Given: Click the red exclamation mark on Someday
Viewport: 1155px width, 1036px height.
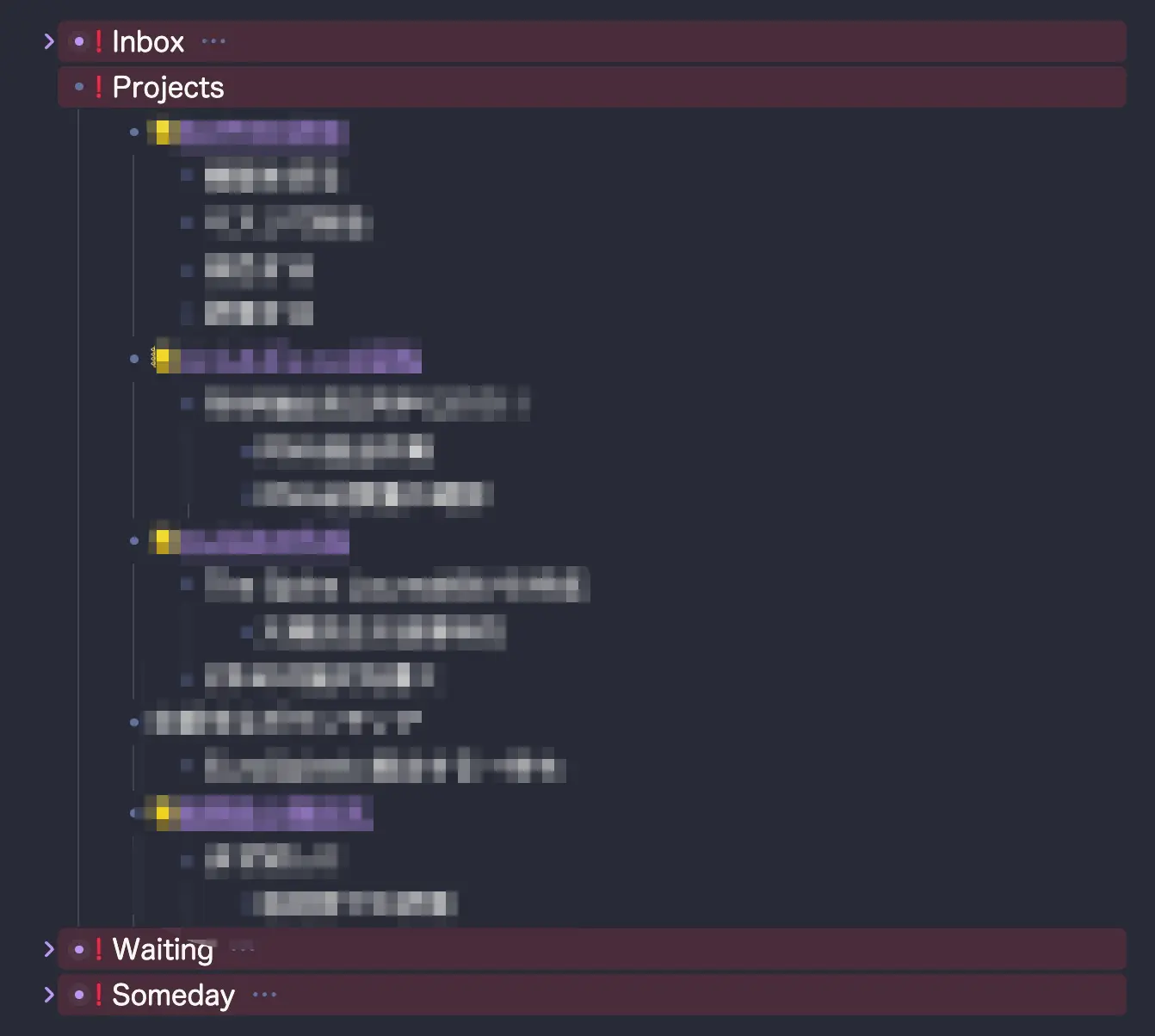Looking at the screenshot, I should click(99, 995).
